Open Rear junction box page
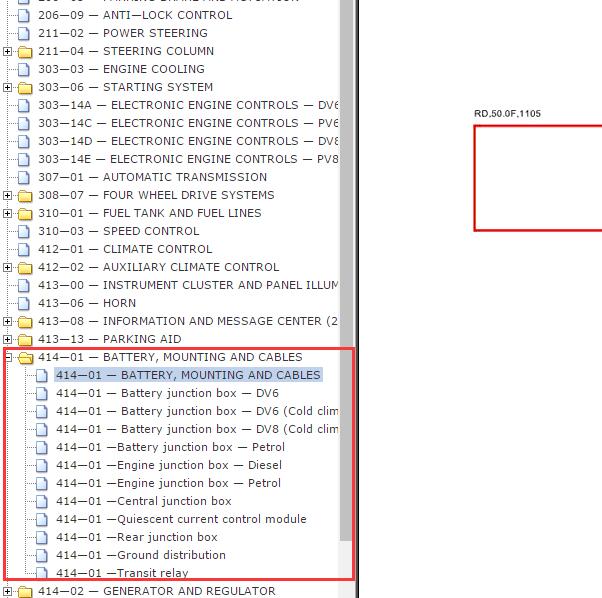Screen dimensions: 602x598 pyautogui.click(x=137, y=537)
